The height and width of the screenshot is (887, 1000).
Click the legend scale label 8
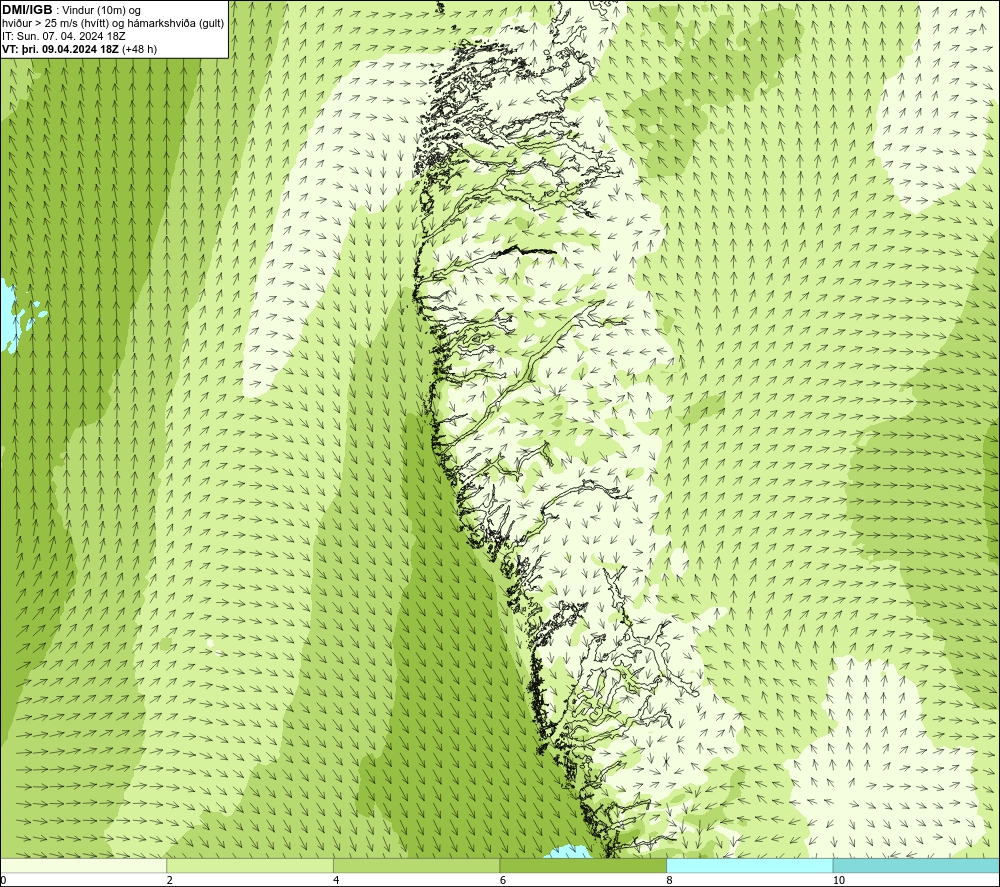(x=669, y=880)
